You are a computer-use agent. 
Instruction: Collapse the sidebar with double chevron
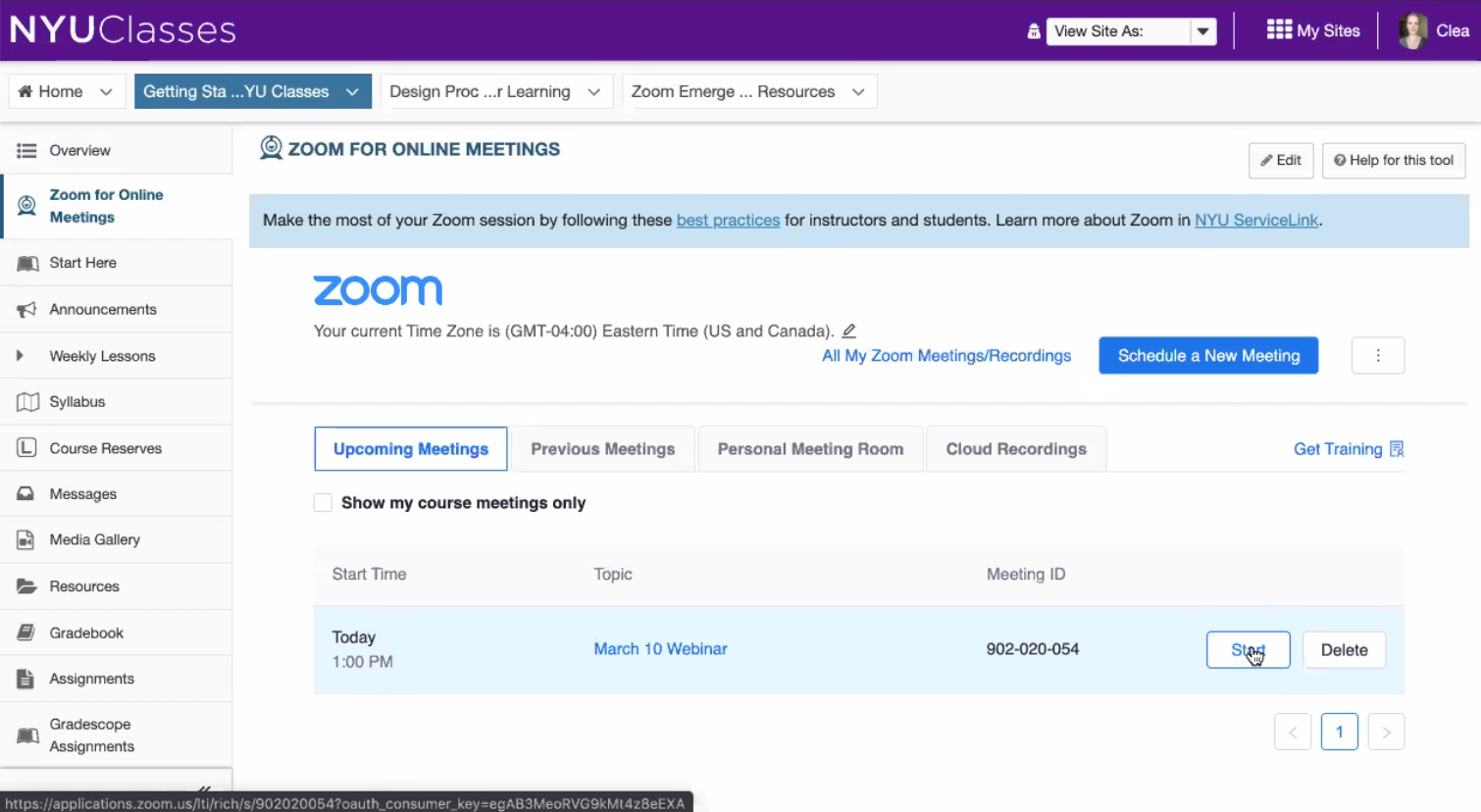point(203,788)
